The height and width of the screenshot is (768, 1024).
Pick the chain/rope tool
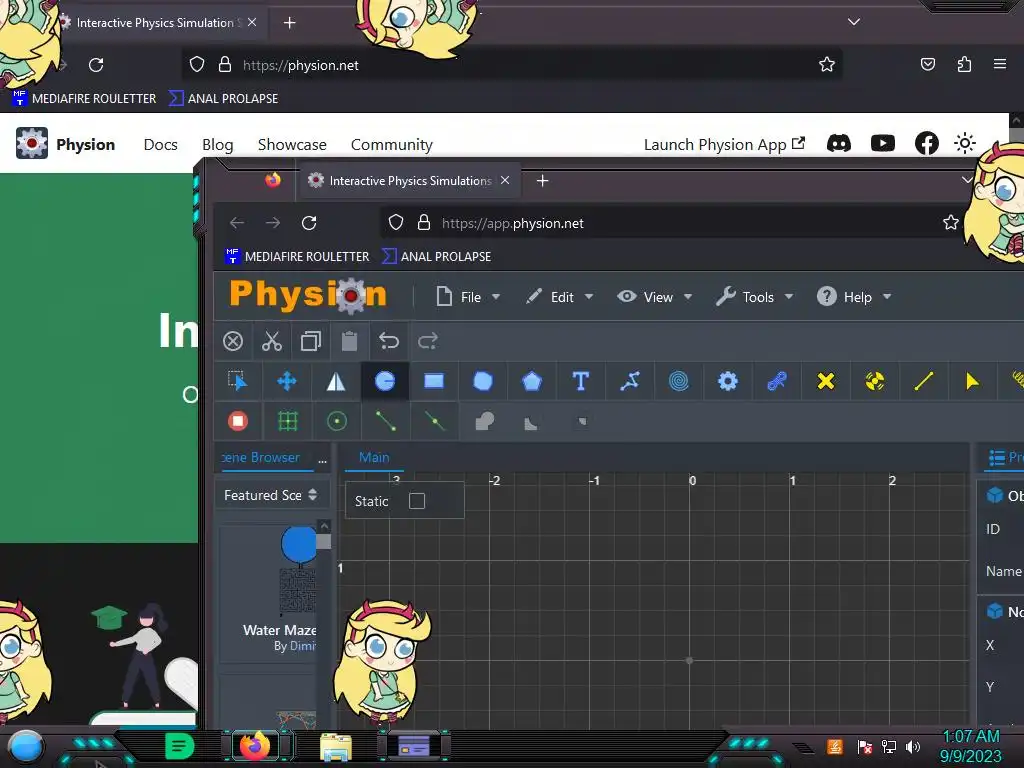(x=776, y=381)
